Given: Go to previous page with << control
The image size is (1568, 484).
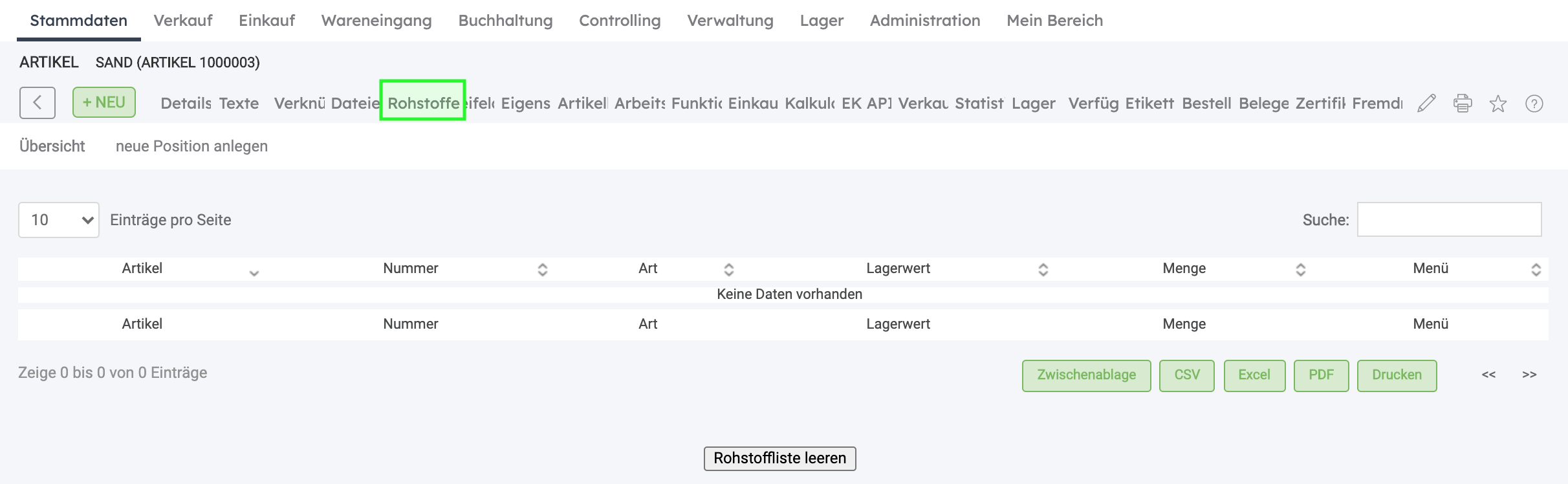Looking at the screenshot, I should click(x=1488, y=375).
